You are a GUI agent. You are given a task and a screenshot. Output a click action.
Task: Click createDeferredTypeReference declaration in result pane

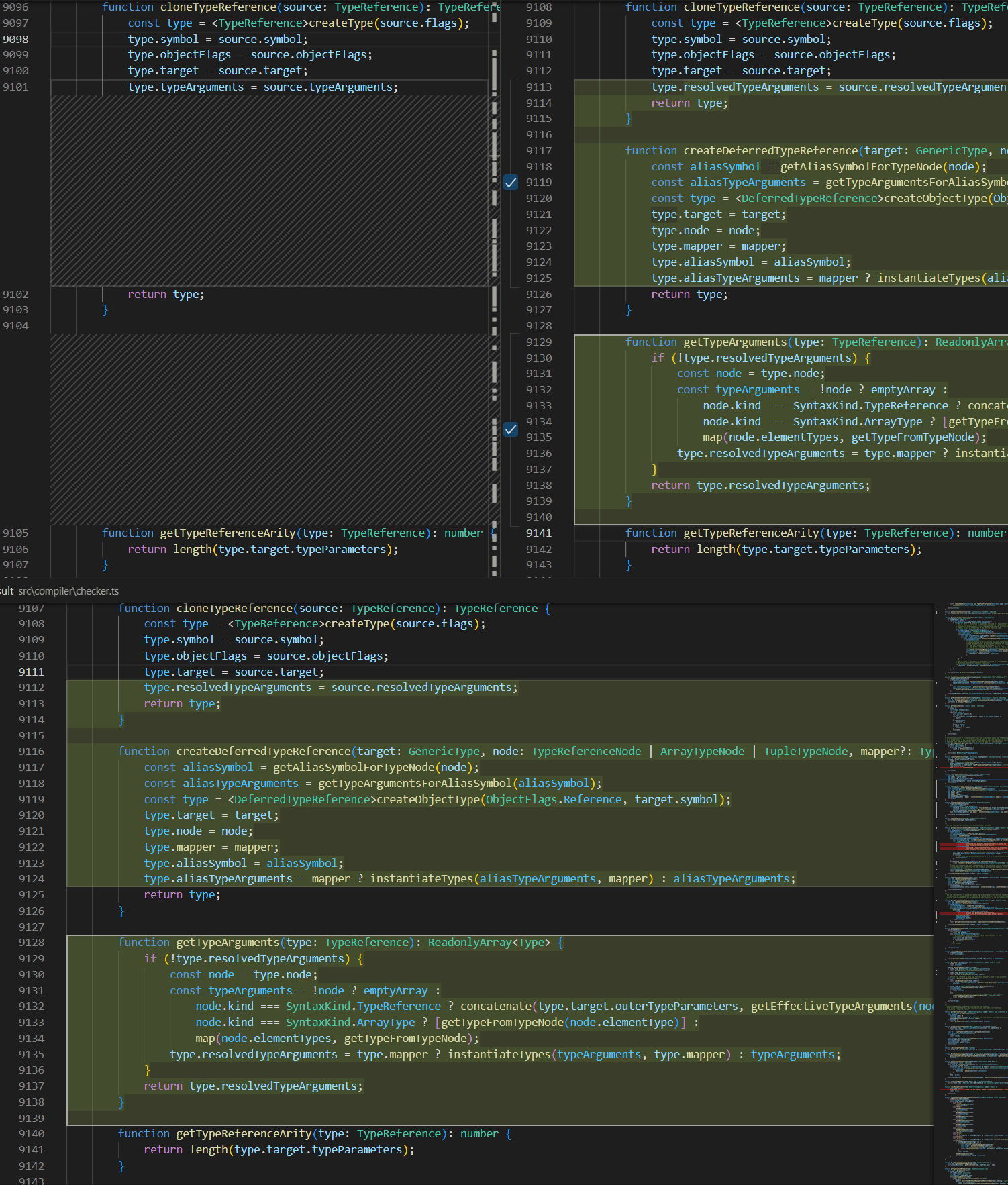(525, 752)
